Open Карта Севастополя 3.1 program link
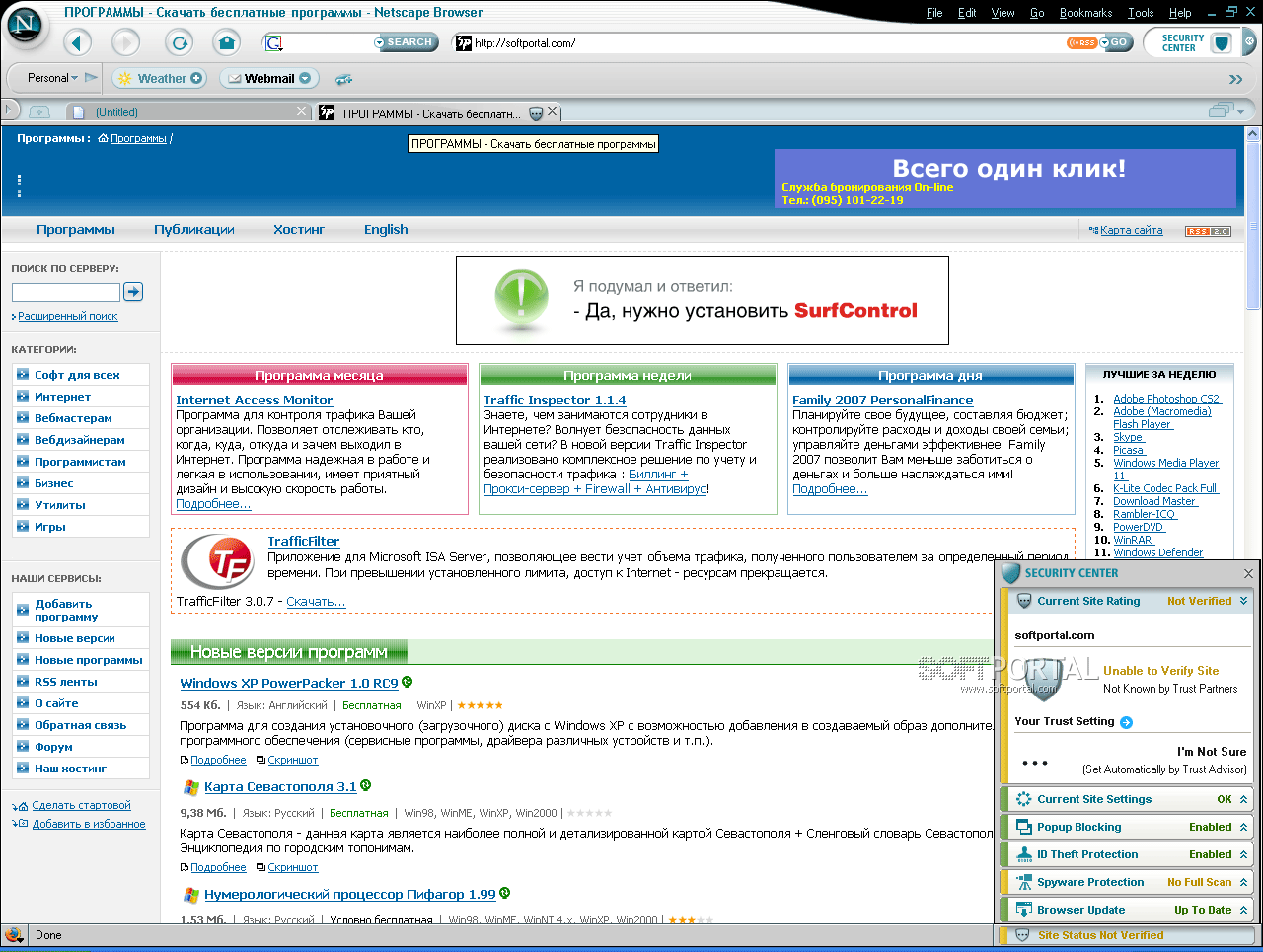The image size is (1263, 952). coord(280,786)
